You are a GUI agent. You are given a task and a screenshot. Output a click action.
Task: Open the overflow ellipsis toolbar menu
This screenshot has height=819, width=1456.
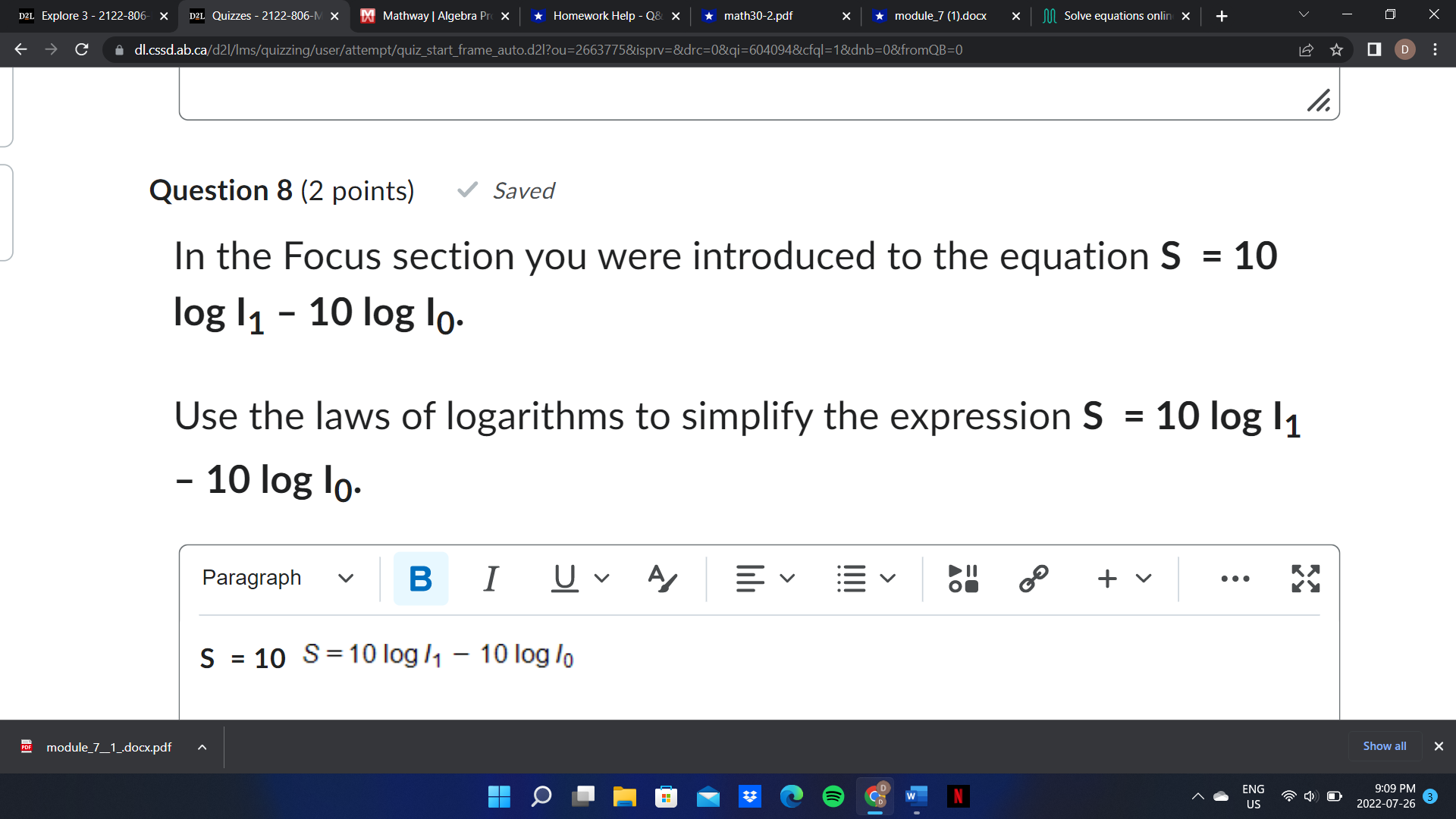pos(1235,579)
